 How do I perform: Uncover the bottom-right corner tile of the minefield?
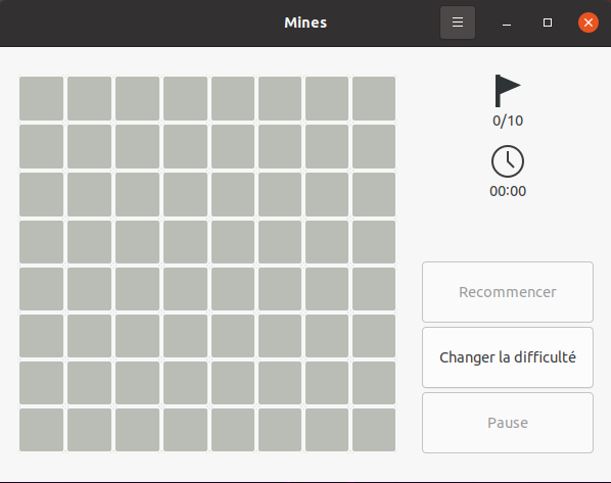(x=374, y=430)
